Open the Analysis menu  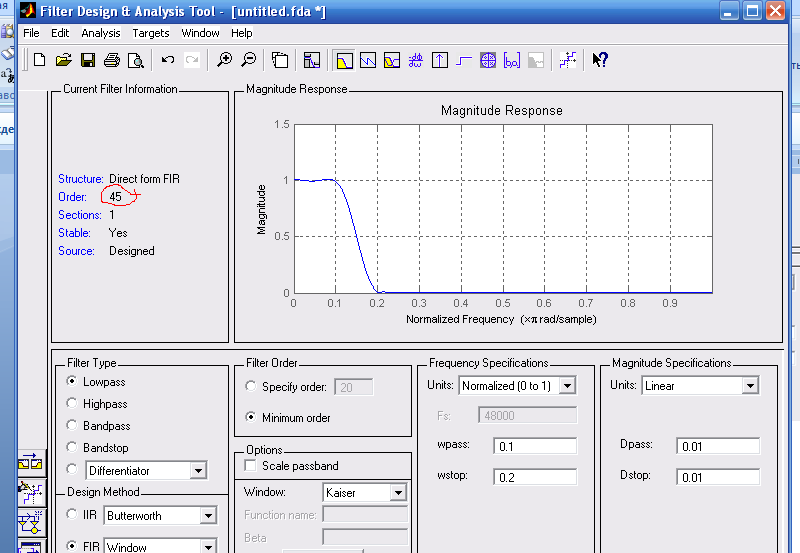[101, 33]
